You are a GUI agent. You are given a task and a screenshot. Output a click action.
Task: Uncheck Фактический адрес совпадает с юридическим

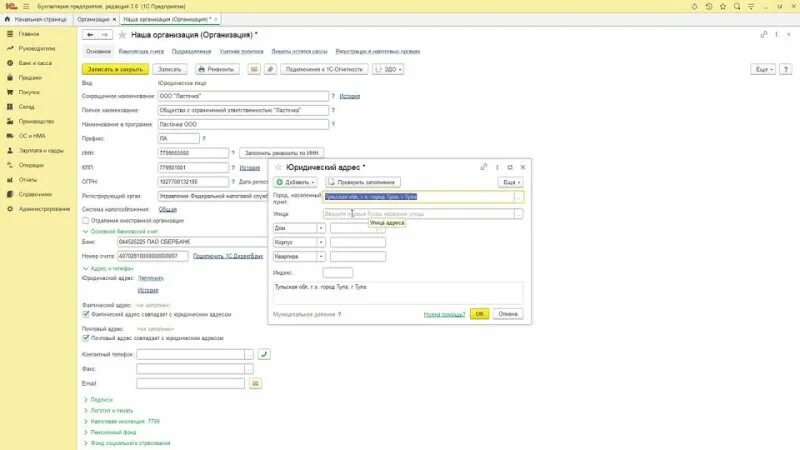click(x=86, y=314)
